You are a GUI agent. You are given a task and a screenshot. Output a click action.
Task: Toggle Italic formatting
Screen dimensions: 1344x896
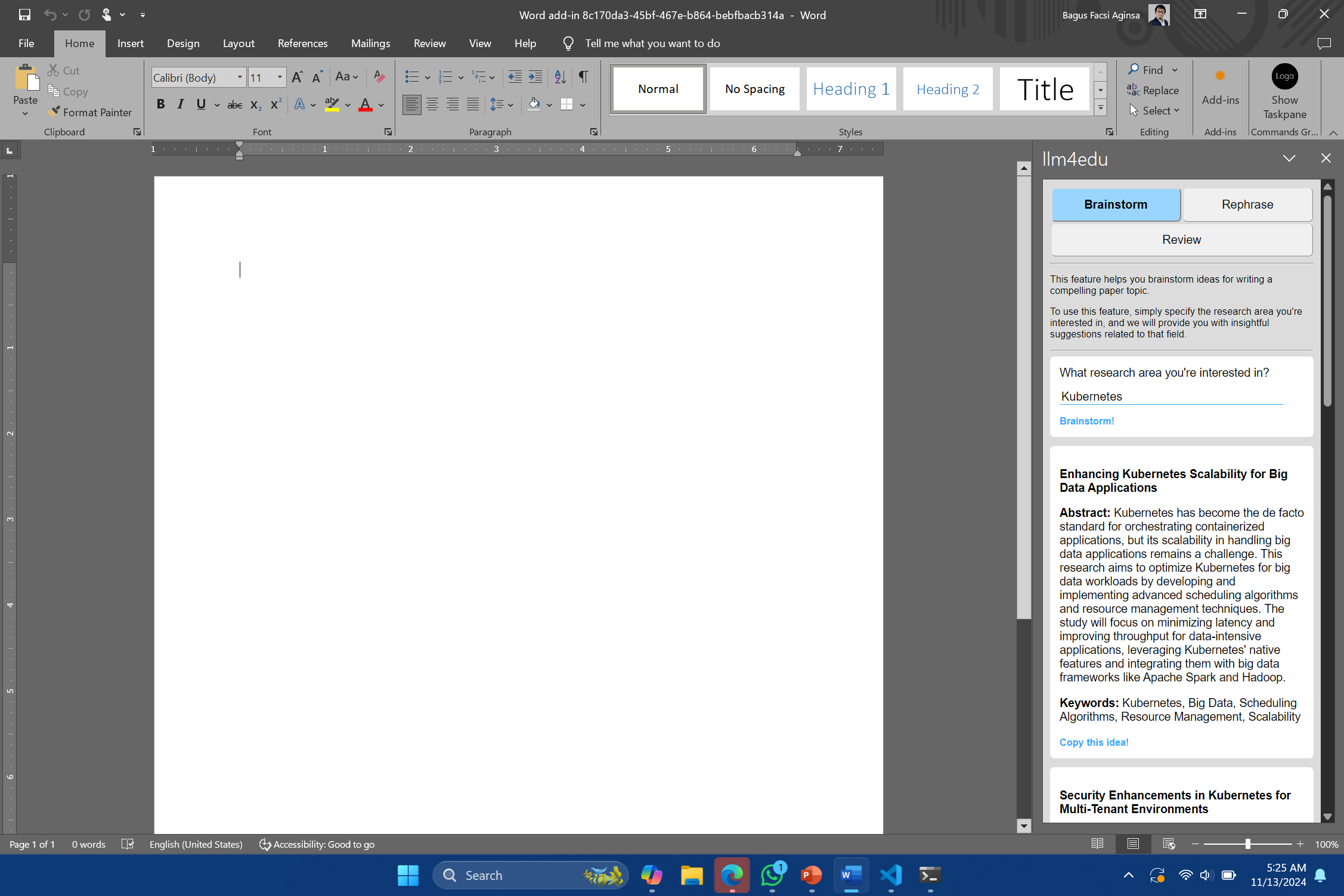click(180, 104)
